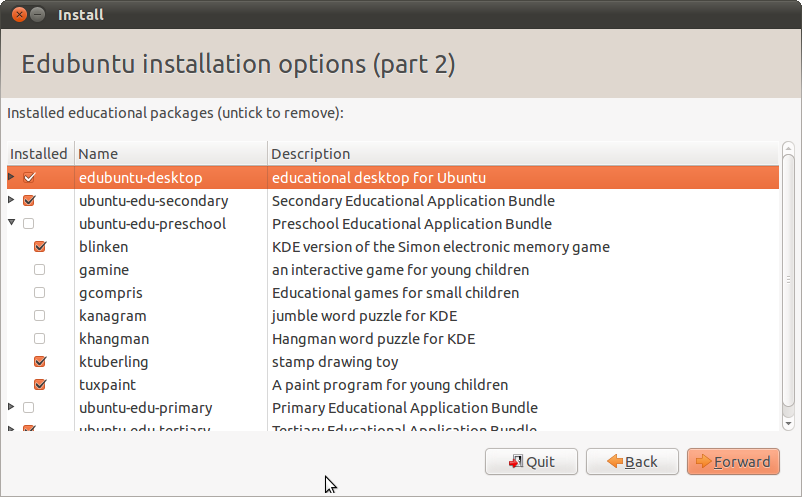This screenshot has height=497, width=802.
Task: Select the tuxpaint package name
Action: tap(107, 385)
